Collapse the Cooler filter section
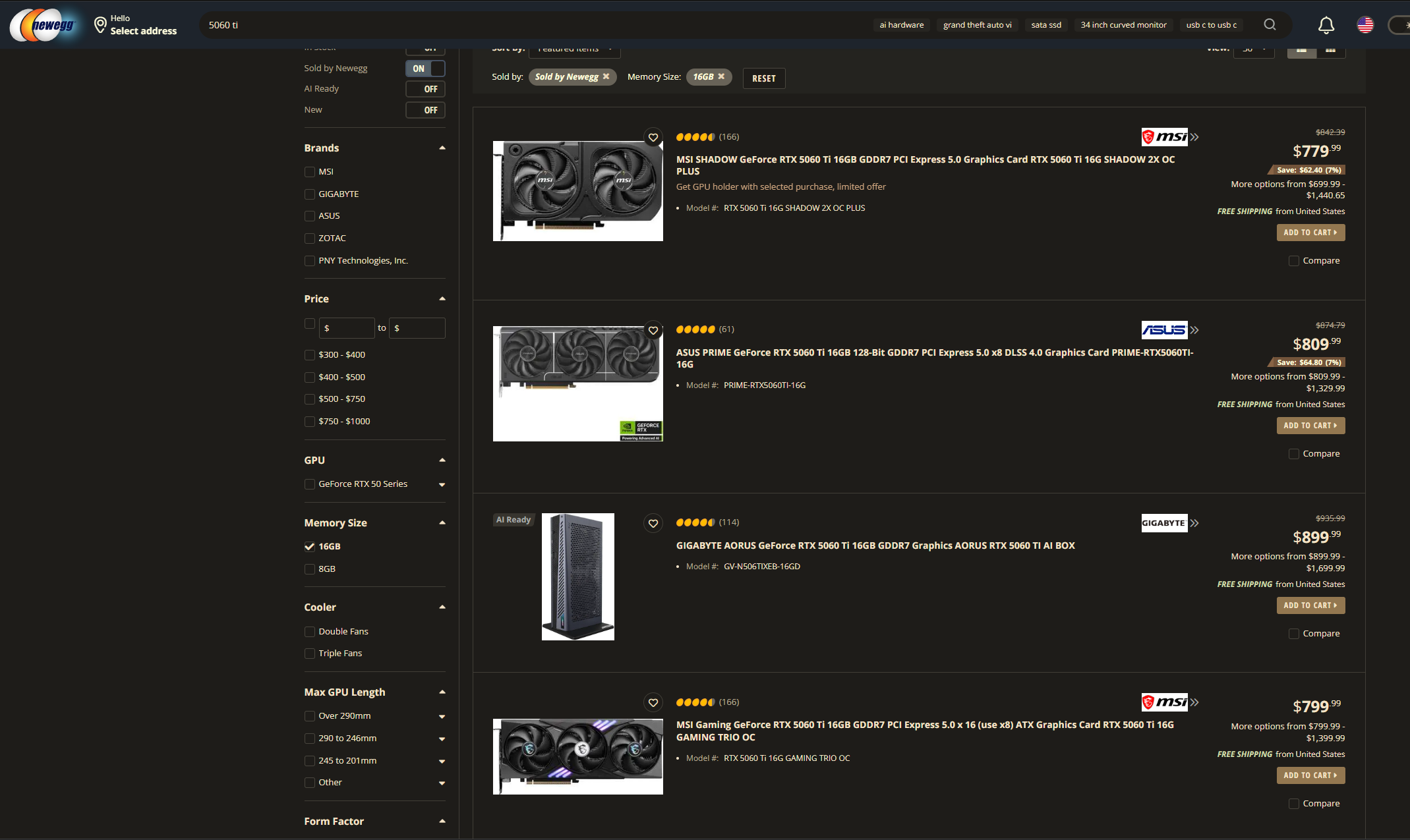The height and width of the screenshot is (840, 1410). point(442,607)
